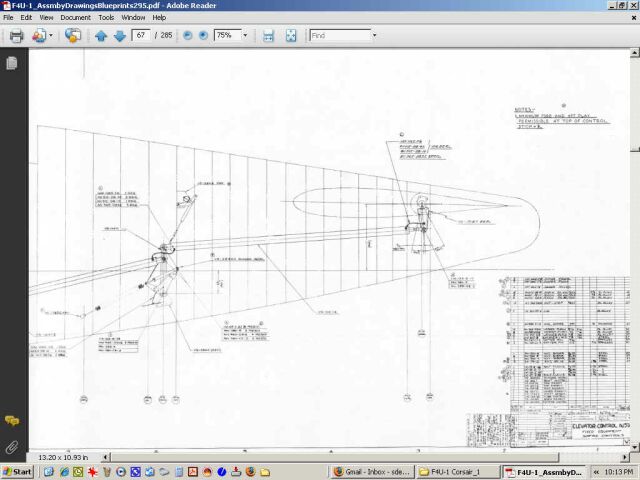The image size is (640, 480).
Task: Click horizontal scrollbar left arrow
Action: pyautogui.click(x=106, y=457)
